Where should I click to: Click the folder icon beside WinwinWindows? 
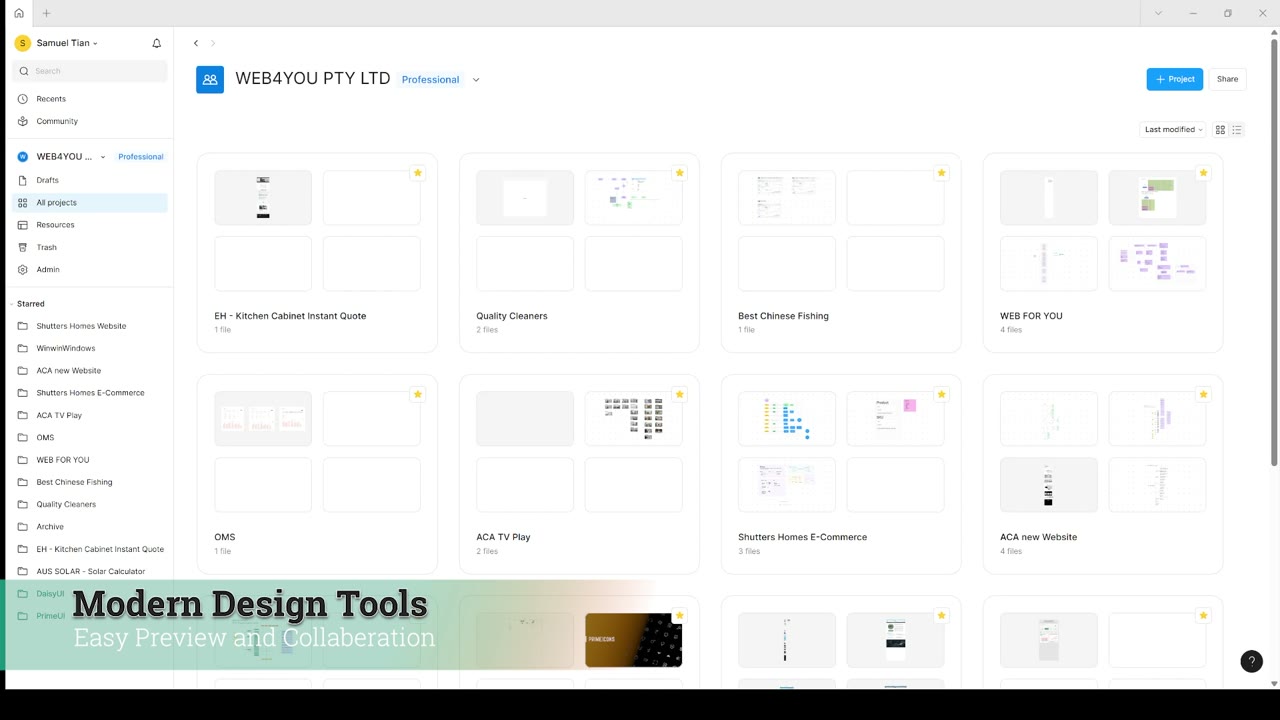click(x=23, y=348)
